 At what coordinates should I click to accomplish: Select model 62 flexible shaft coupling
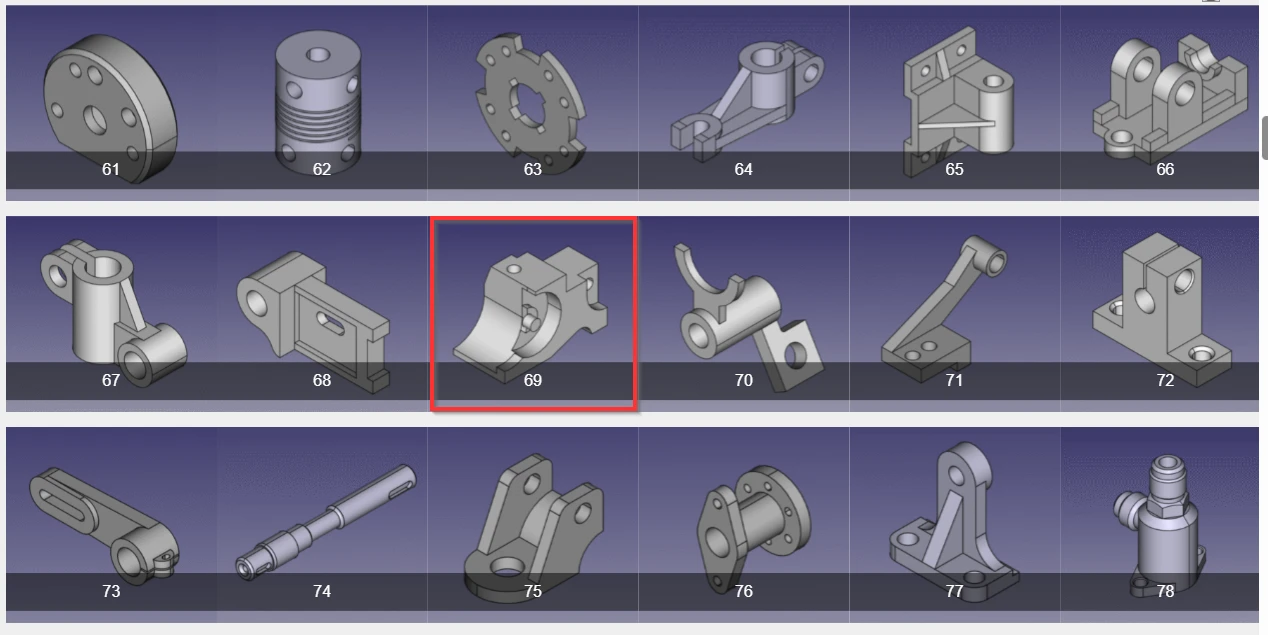click(322, 98)
